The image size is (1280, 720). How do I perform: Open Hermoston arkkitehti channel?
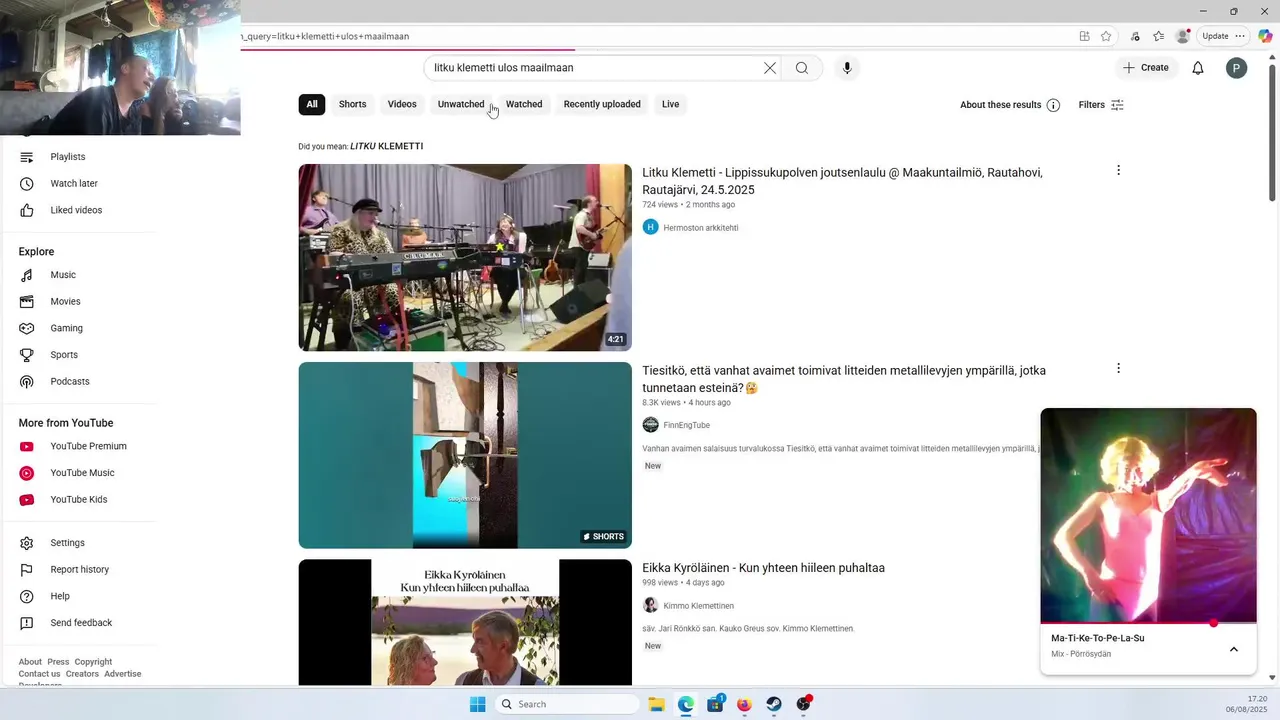tap(701, 228)
